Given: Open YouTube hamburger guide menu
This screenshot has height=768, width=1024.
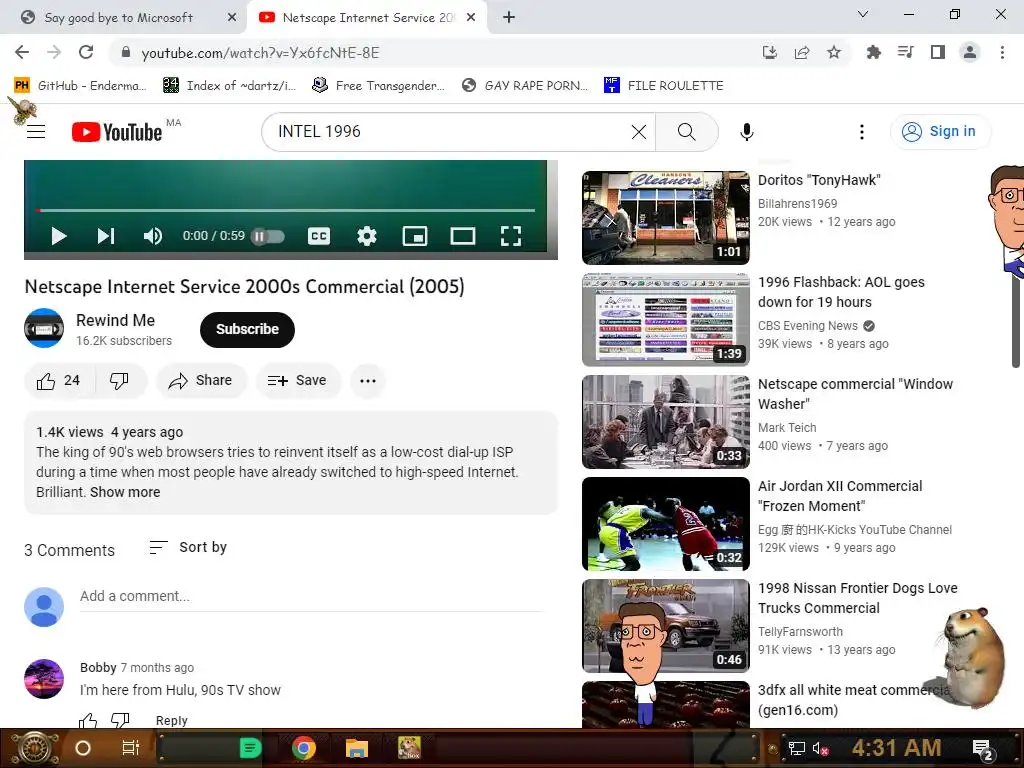Looking at the screenshot, I should (36, 132).
